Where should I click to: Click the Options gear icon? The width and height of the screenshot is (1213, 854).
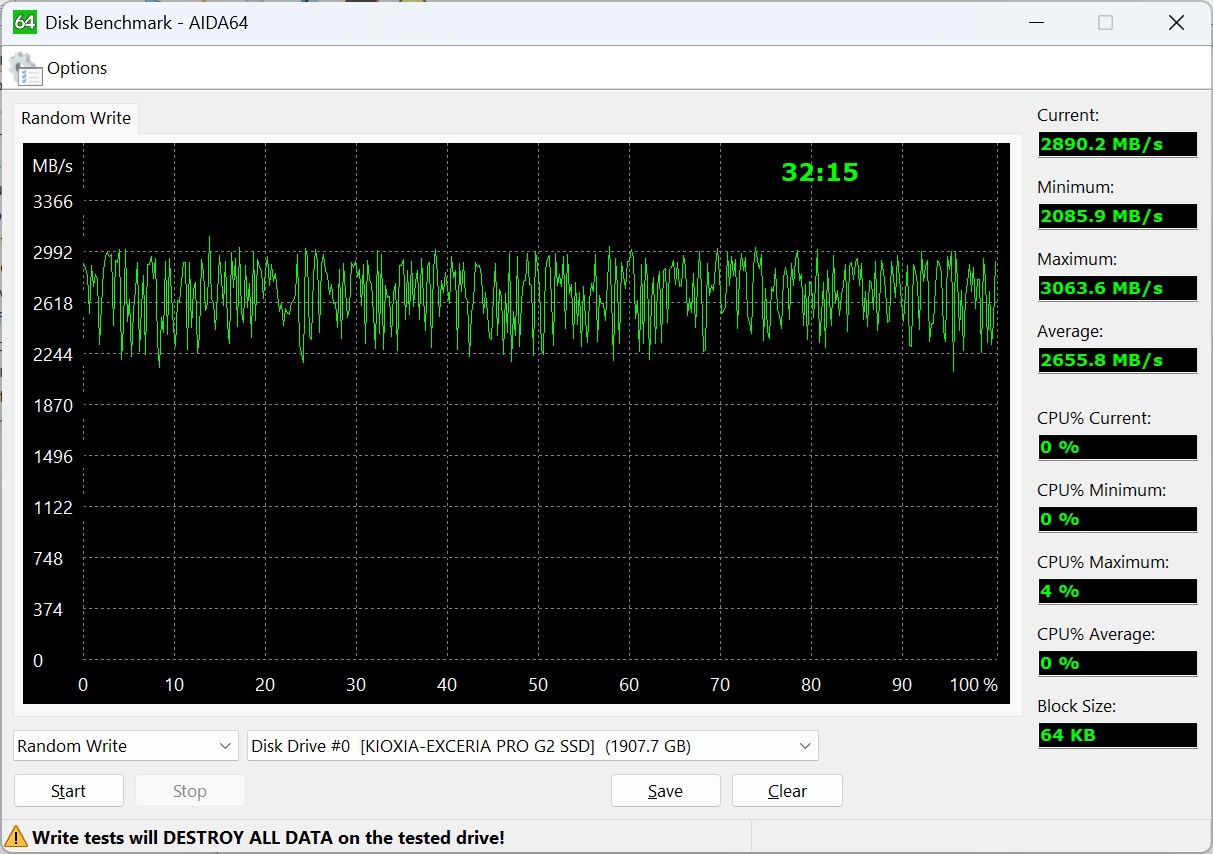26,69
